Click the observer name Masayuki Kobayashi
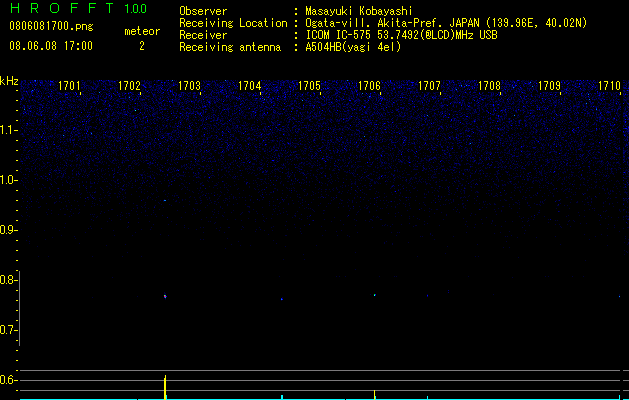629x400 pixels. 359,11
